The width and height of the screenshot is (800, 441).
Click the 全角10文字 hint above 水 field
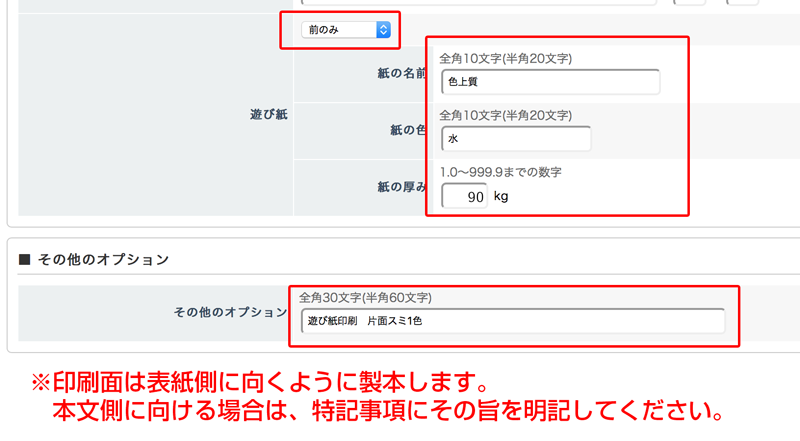(506, 115)
